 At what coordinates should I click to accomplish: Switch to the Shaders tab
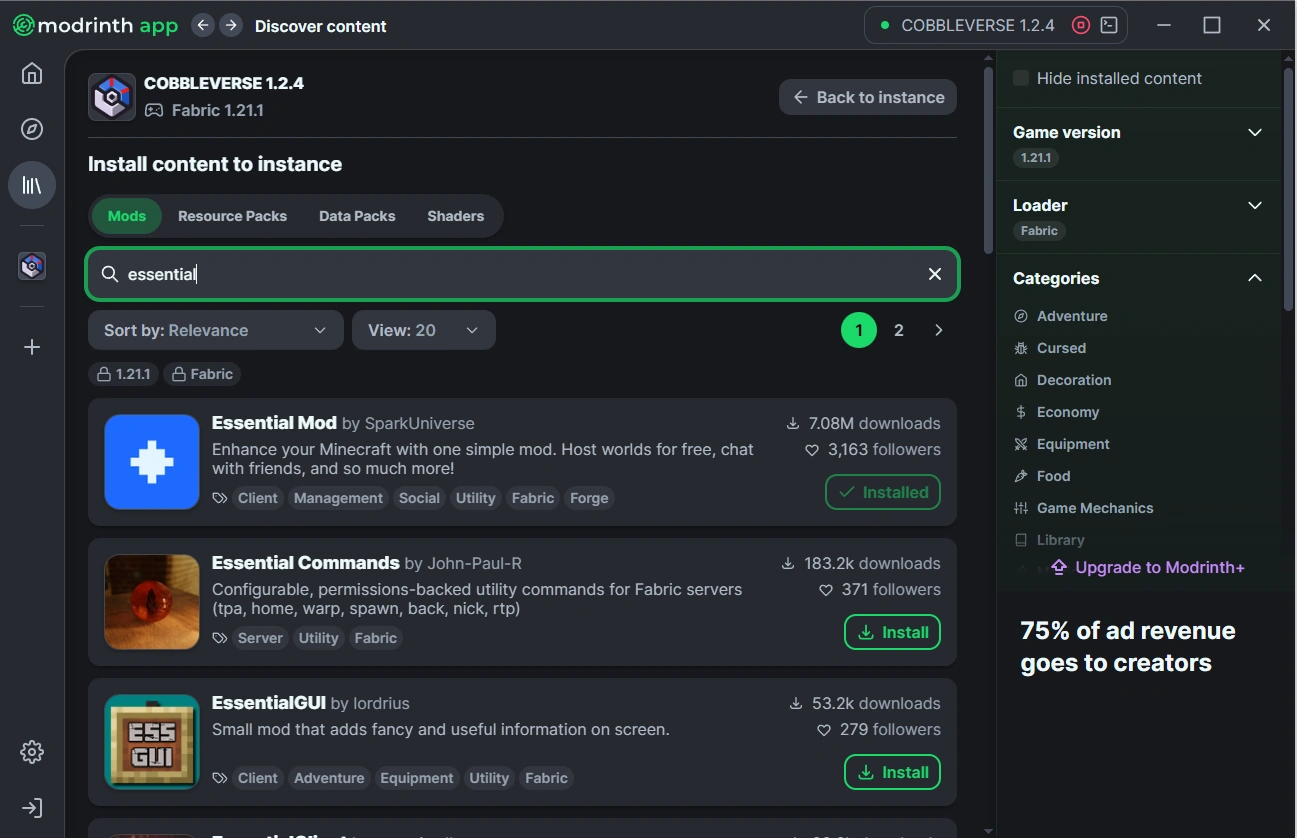[455, 216]
